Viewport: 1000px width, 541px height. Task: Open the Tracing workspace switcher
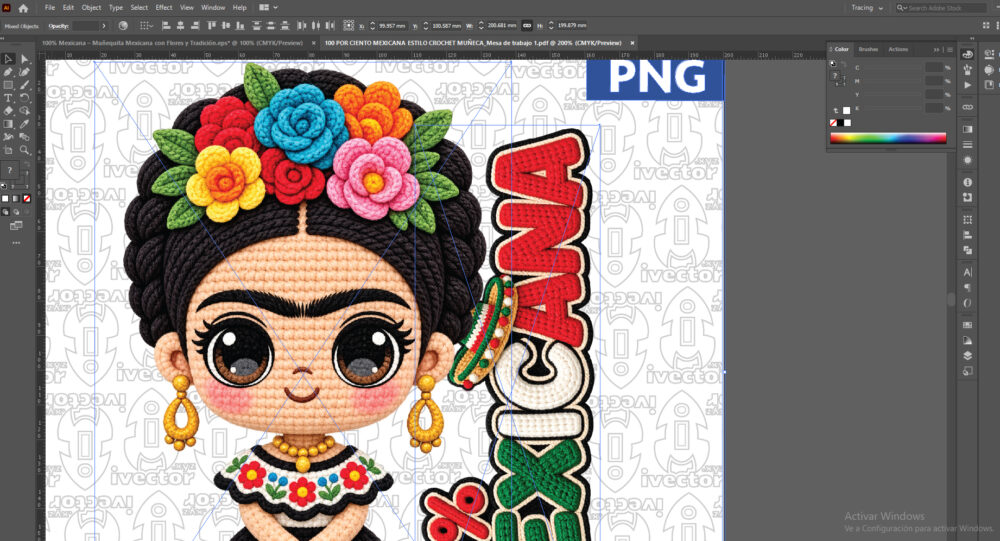(867, 8)
